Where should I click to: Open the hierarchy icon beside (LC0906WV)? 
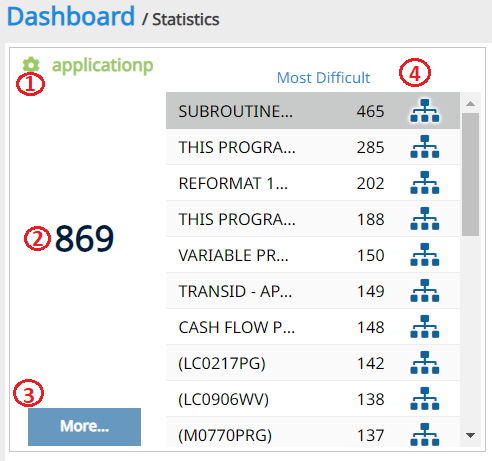[x=425, y=399]
